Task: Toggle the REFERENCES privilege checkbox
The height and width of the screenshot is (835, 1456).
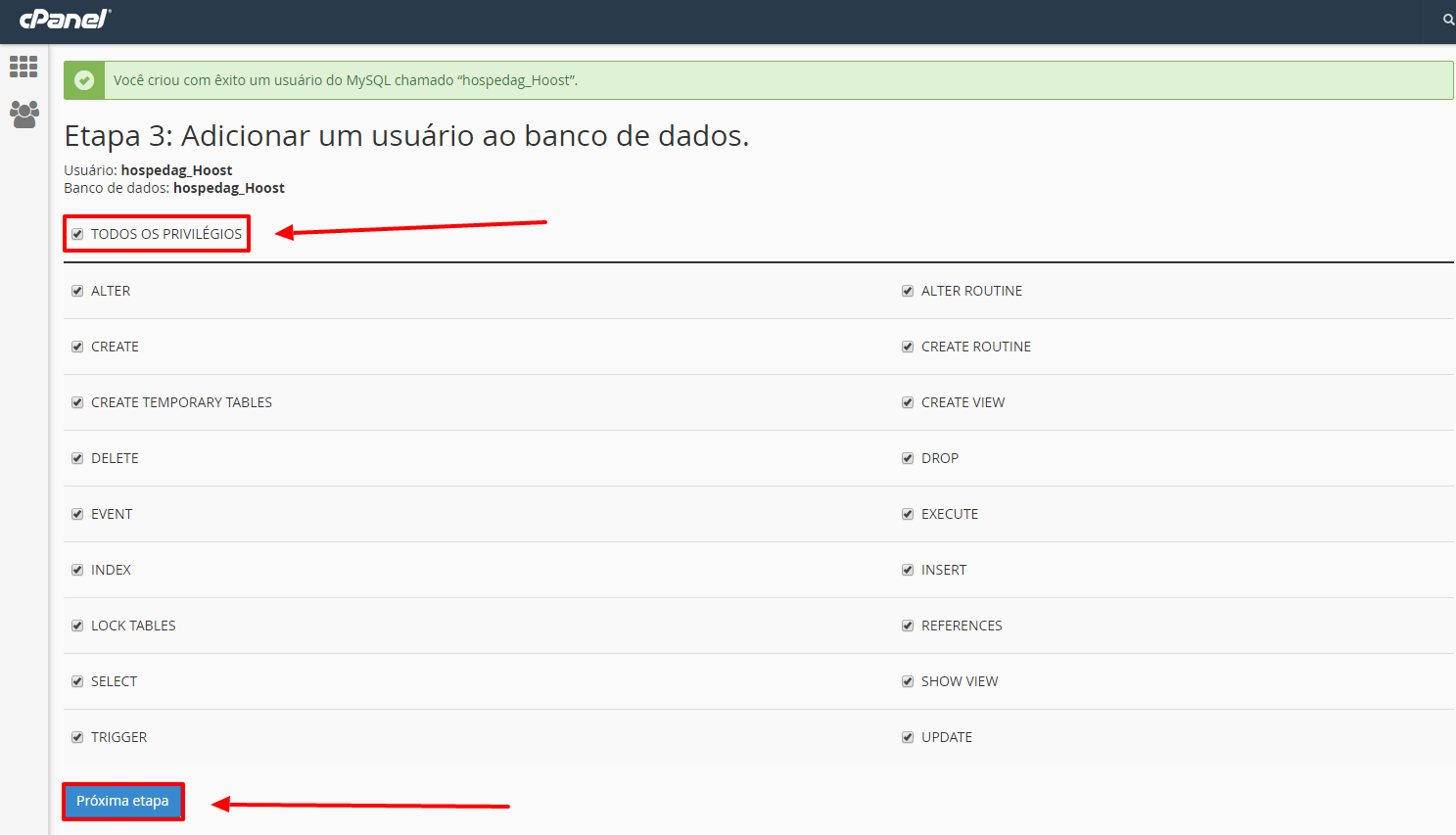Action: 908,626
